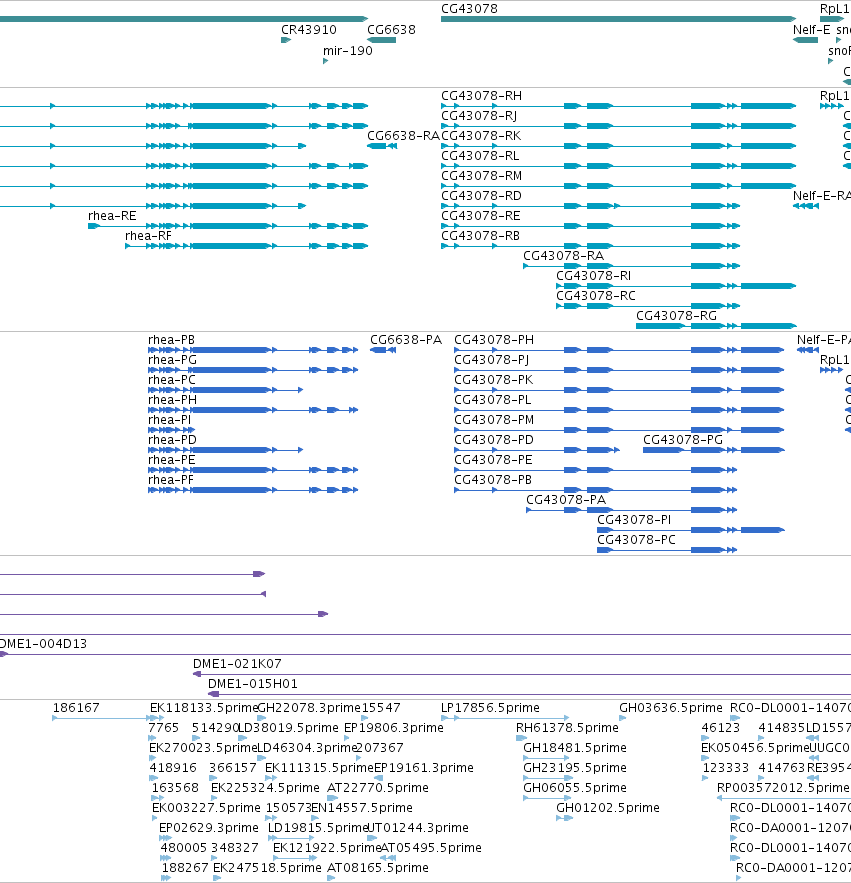This screenshot has height=883, width=851.
Task: Click transcript CG43078-RK label
Action: 482,136
